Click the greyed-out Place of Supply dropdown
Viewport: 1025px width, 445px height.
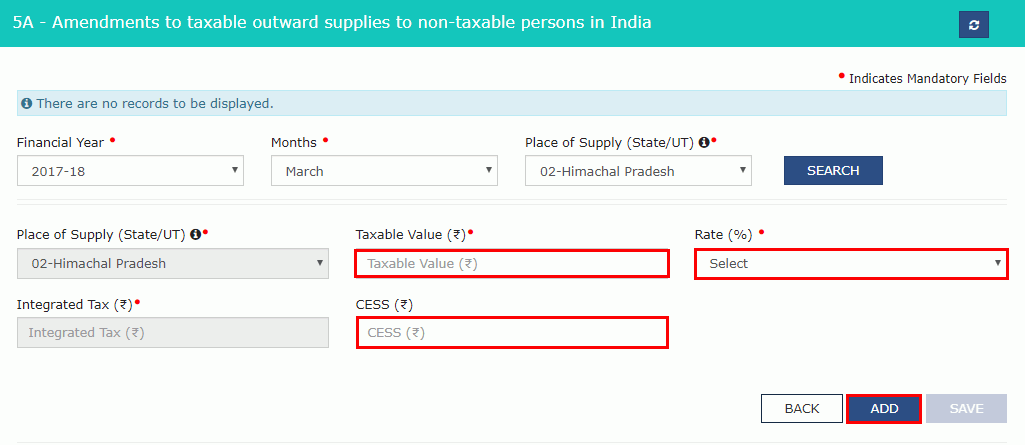point(172,264)
